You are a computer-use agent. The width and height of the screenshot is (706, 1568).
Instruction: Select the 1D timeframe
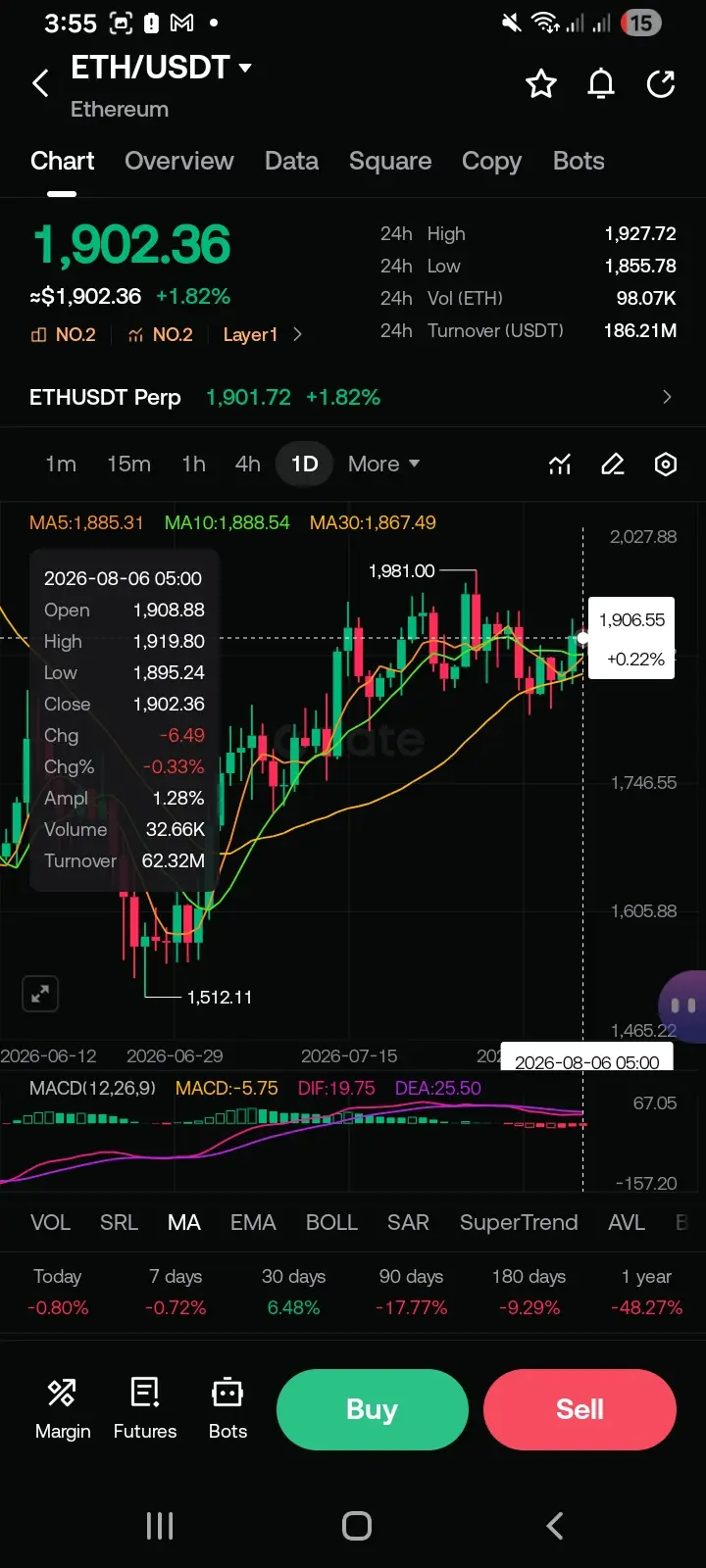tap(305, 464)
